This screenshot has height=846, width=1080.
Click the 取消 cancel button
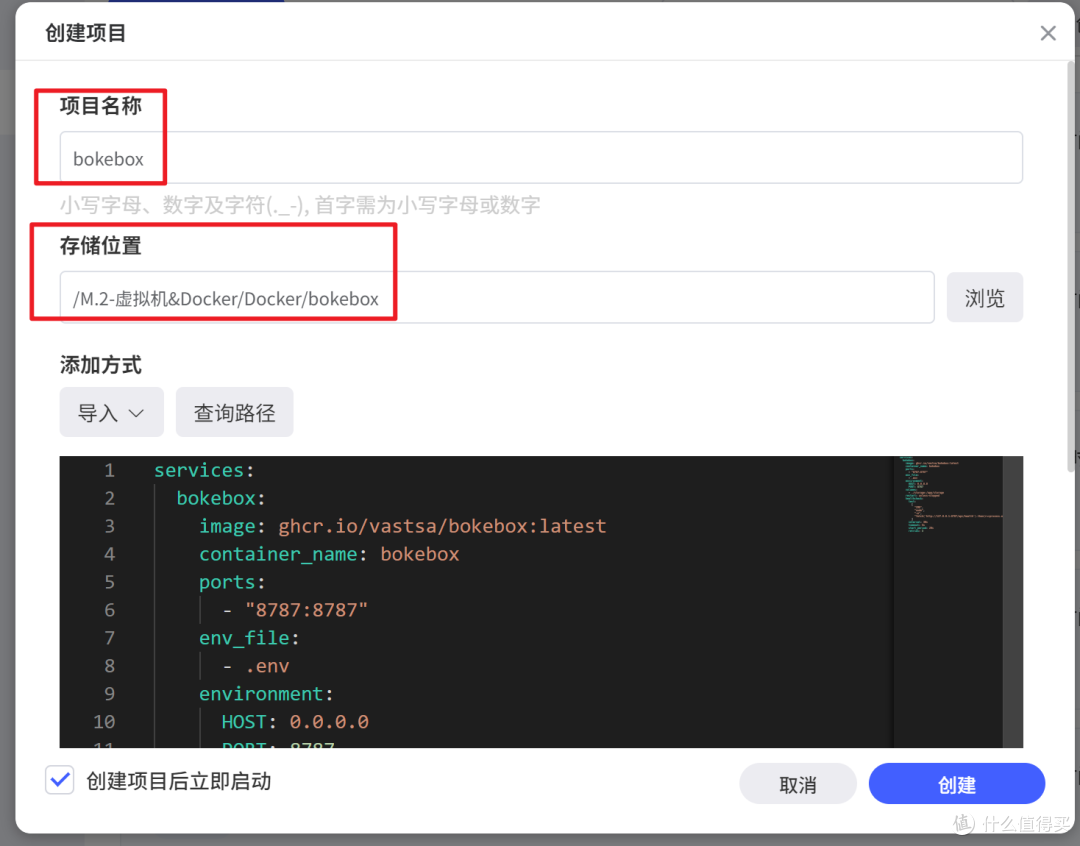(x=798, y=784)
